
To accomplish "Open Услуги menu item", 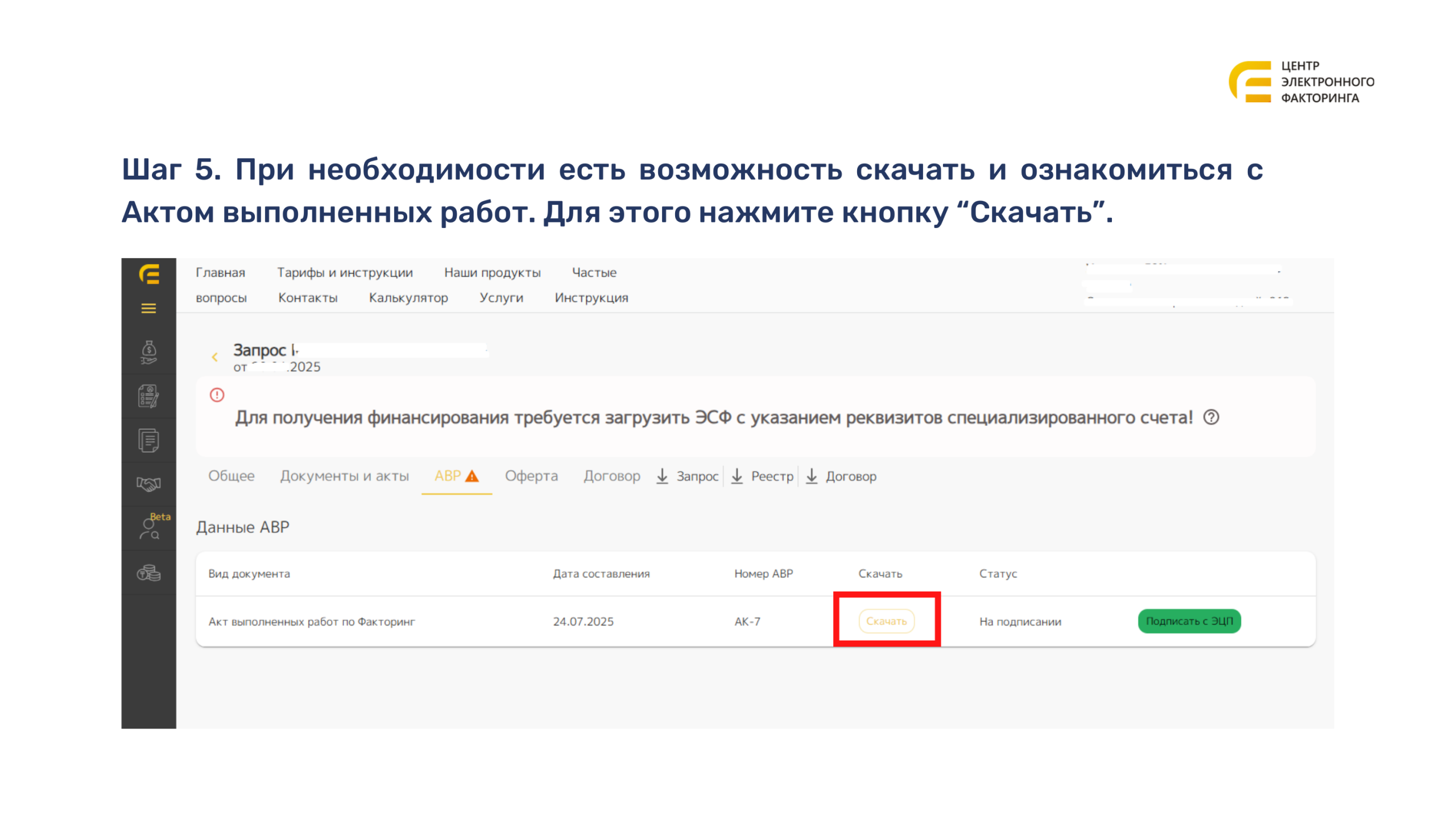I will [x=500, y=297].
